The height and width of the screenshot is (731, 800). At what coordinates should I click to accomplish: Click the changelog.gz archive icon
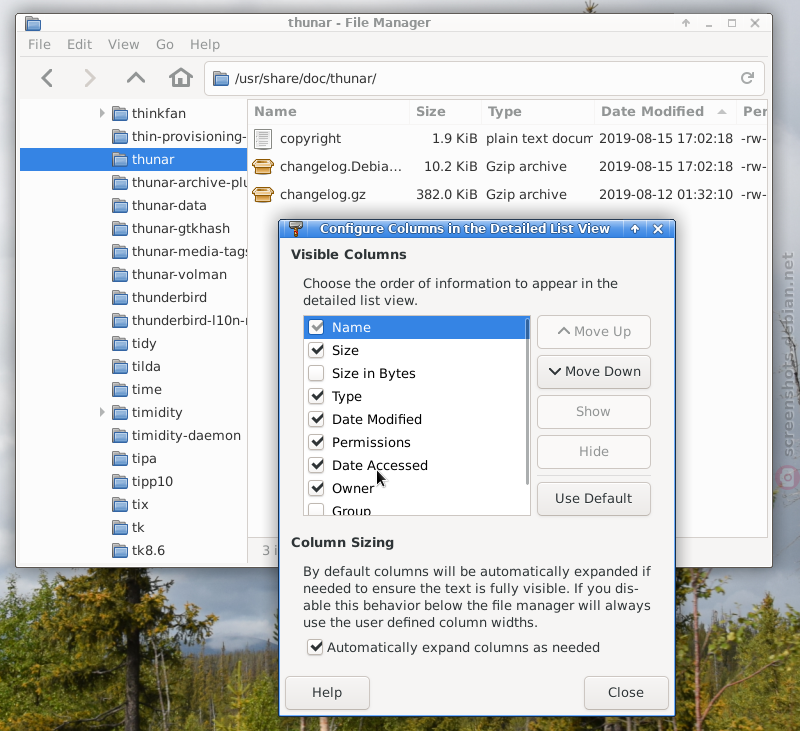263,194
